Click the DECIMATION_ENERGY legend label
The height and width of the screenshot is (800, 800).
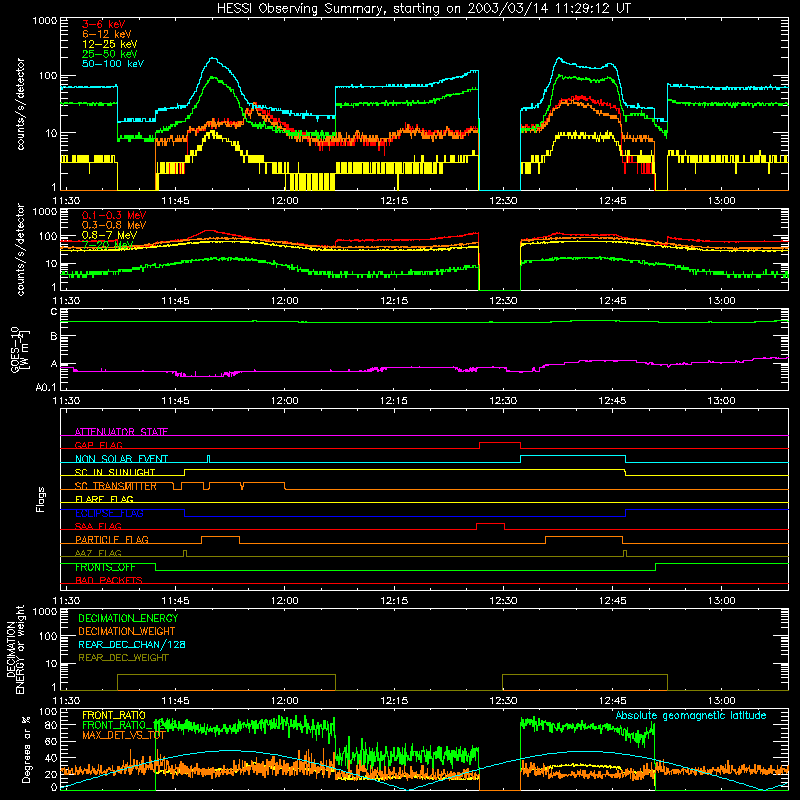(x=128, y=618)
